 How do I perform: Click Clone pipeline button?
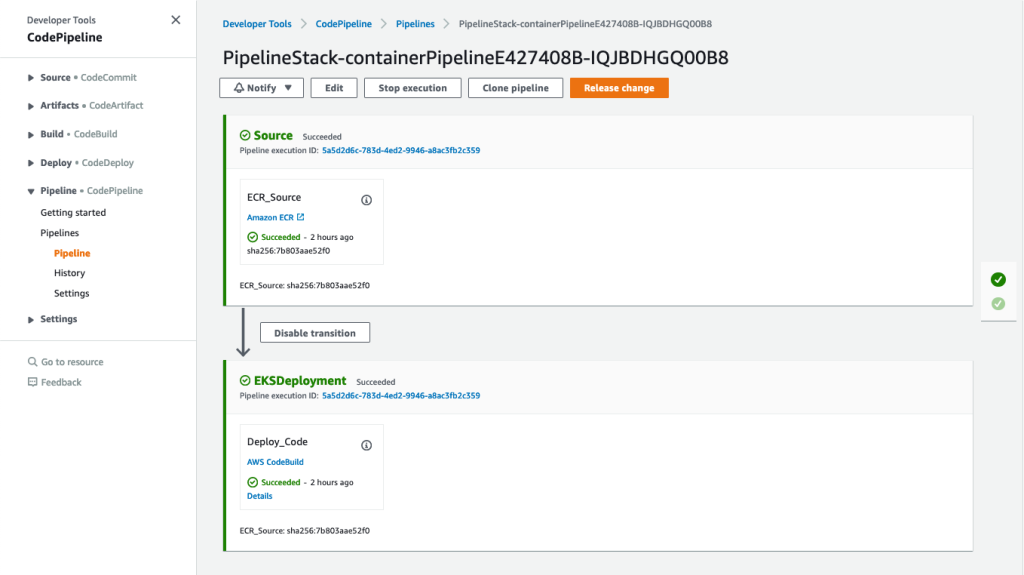point(515,88)
